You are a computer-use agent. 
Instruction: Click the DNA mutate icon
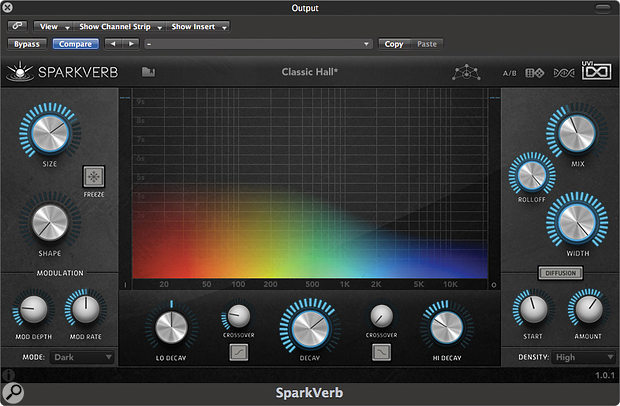pyautogui.click(x=564, y=73)
